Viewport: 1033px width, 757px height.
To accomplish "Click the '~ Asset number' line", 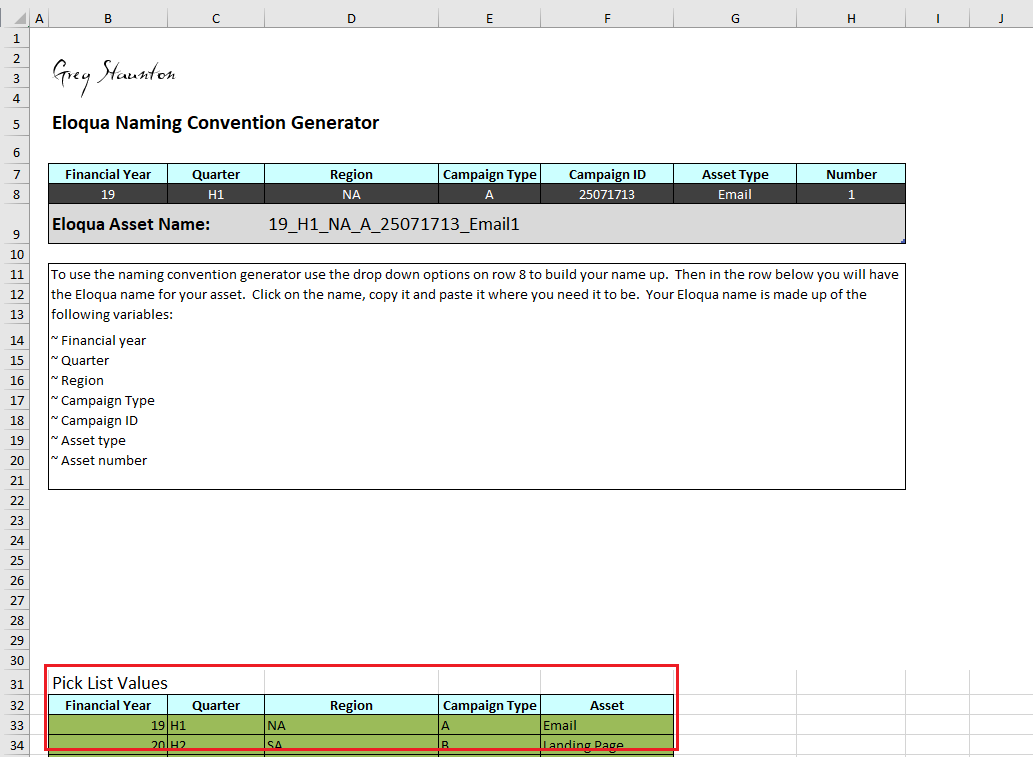I will tap(99, 461).
